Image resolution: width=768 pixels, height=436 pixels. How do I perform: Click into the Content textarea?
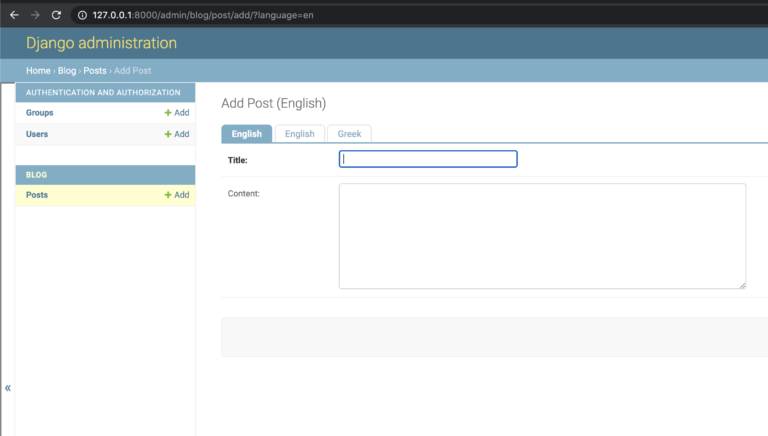pos(542,236)
